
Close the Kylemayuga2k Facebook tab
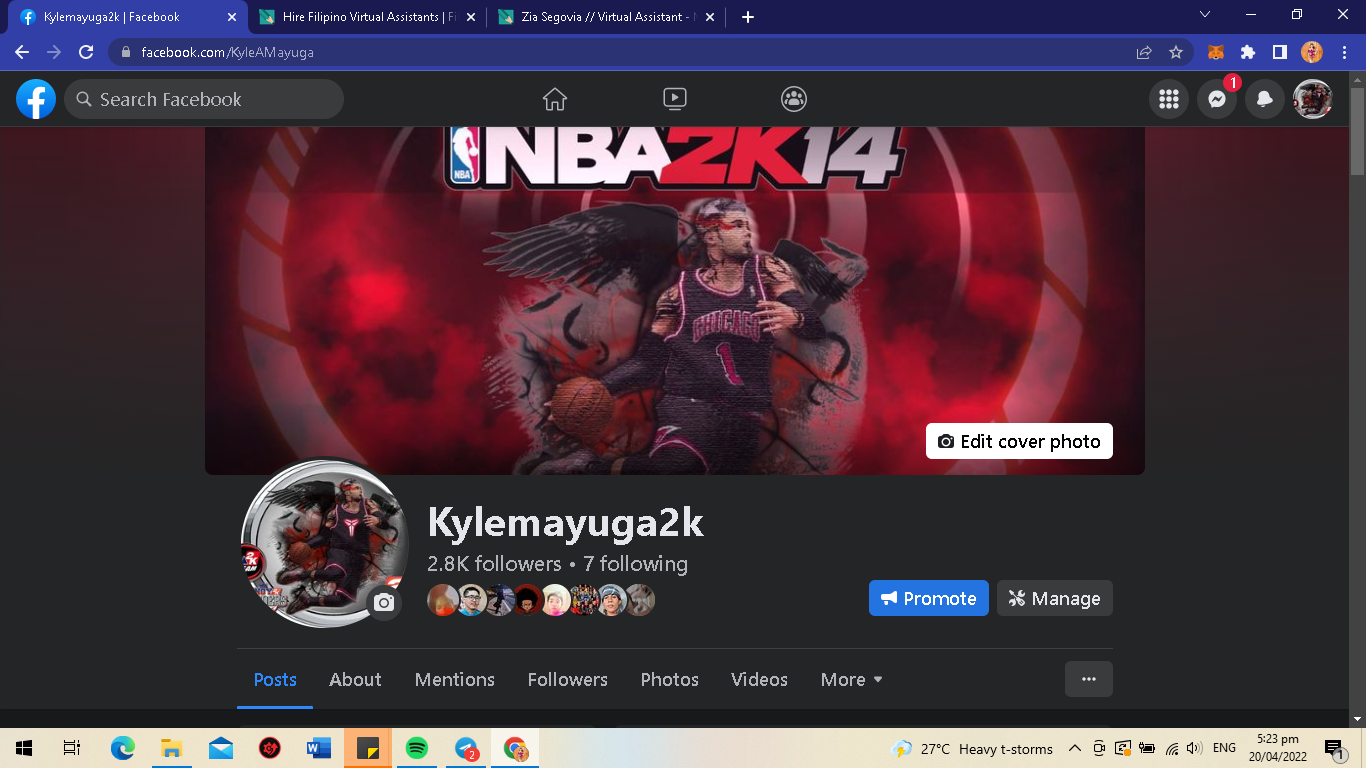click(232, 17)
